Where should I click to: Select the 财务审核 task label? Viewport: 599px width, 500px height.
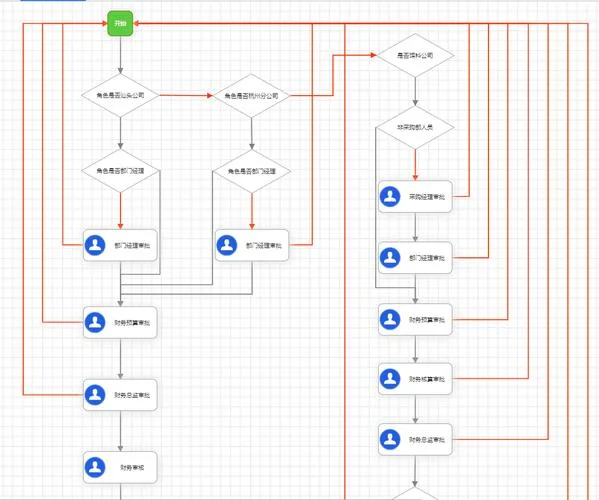(132, 468)
